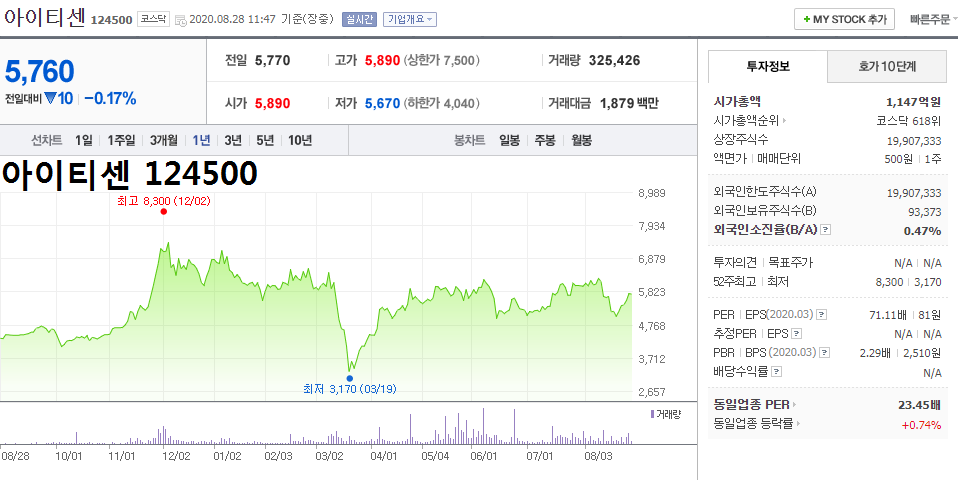The image size is (958, 480).
Task: Click the arrow icon after 동일업종 등락률
Action: click(x=799, y=424)
